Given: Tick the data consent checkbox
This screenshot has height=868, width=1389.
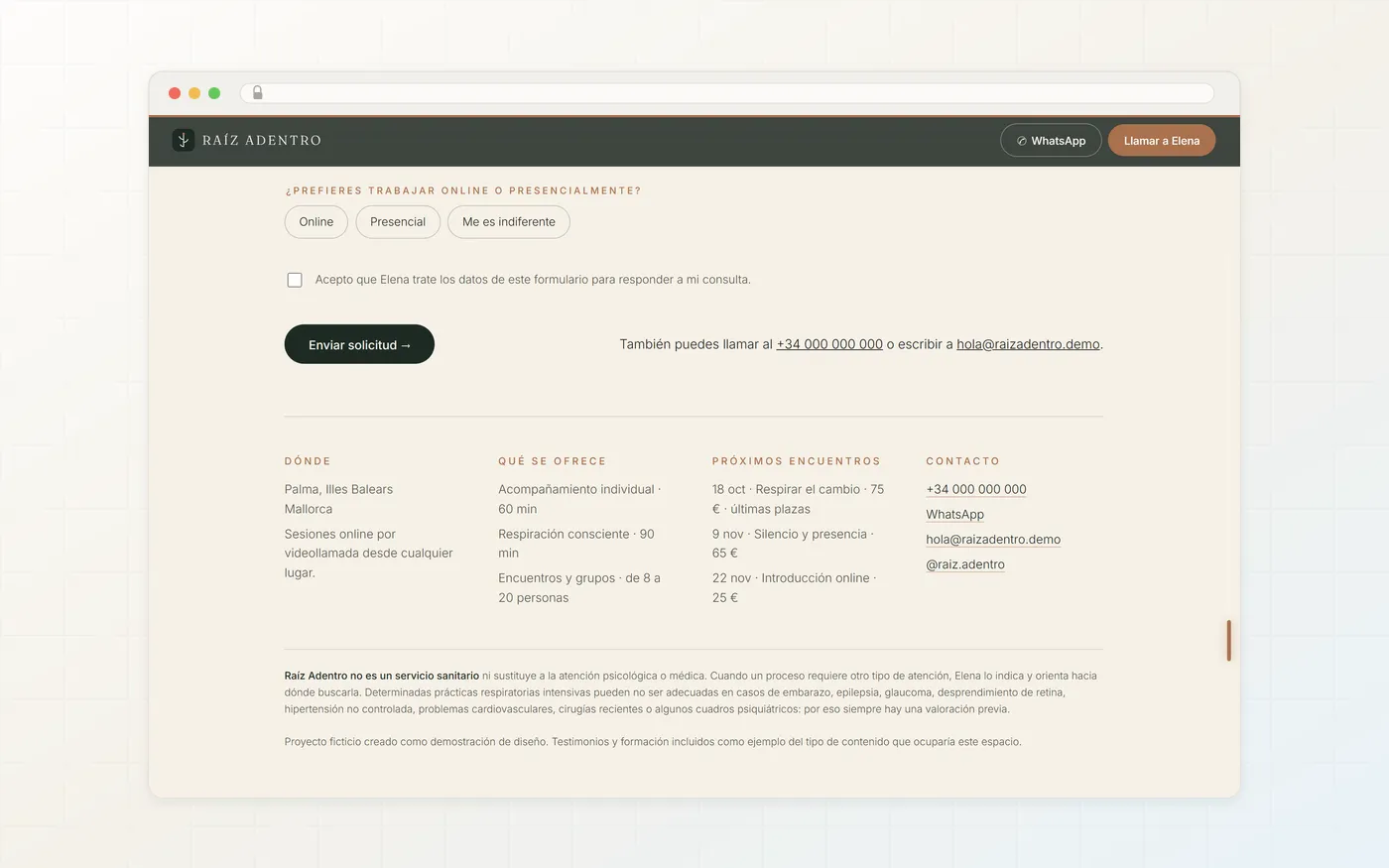Looking at the screenshot, I should pyautogui.click(x=295, y=280).
